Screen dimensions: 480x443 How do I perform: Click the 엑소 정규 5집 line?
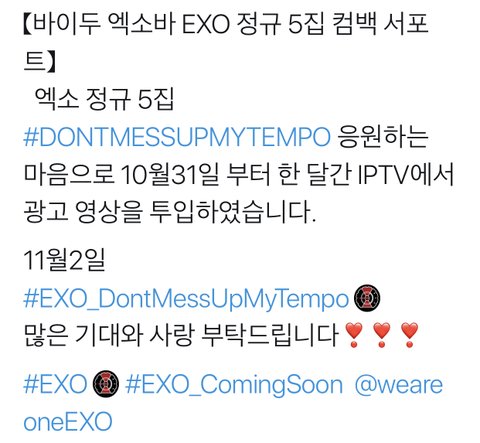pyautogui.click(x=104, y=99)
